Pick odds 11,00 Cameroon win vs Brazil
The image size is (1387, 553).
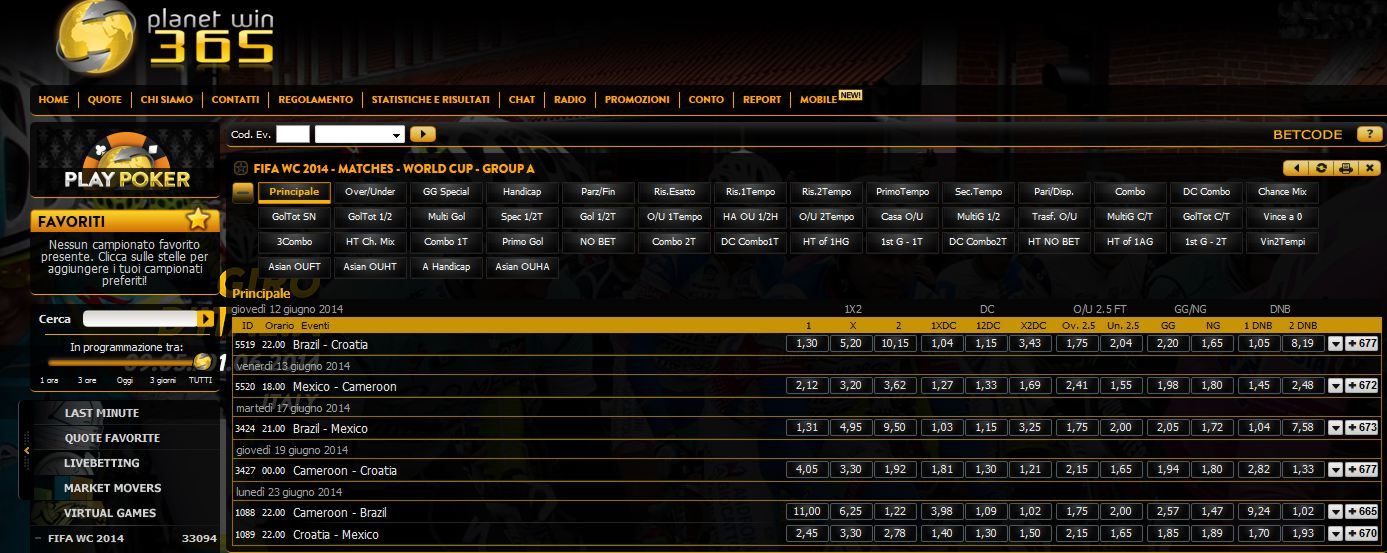click(x=808, y=512)
